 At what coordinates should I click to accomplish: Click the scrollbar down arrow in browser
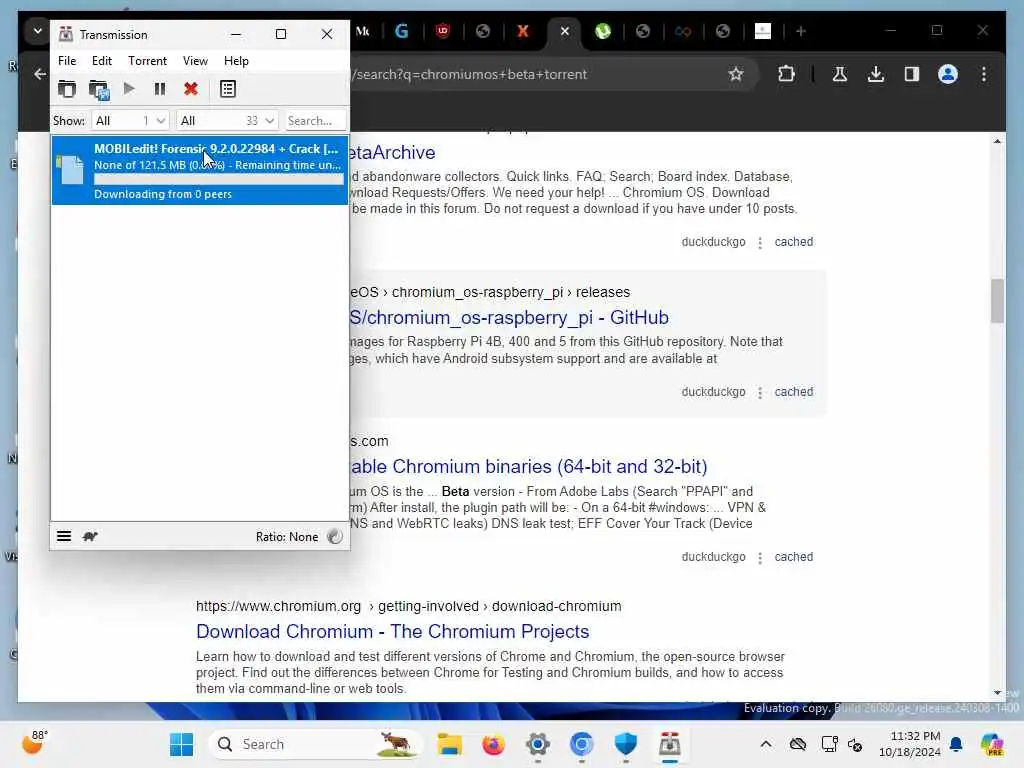coord(997,693)
